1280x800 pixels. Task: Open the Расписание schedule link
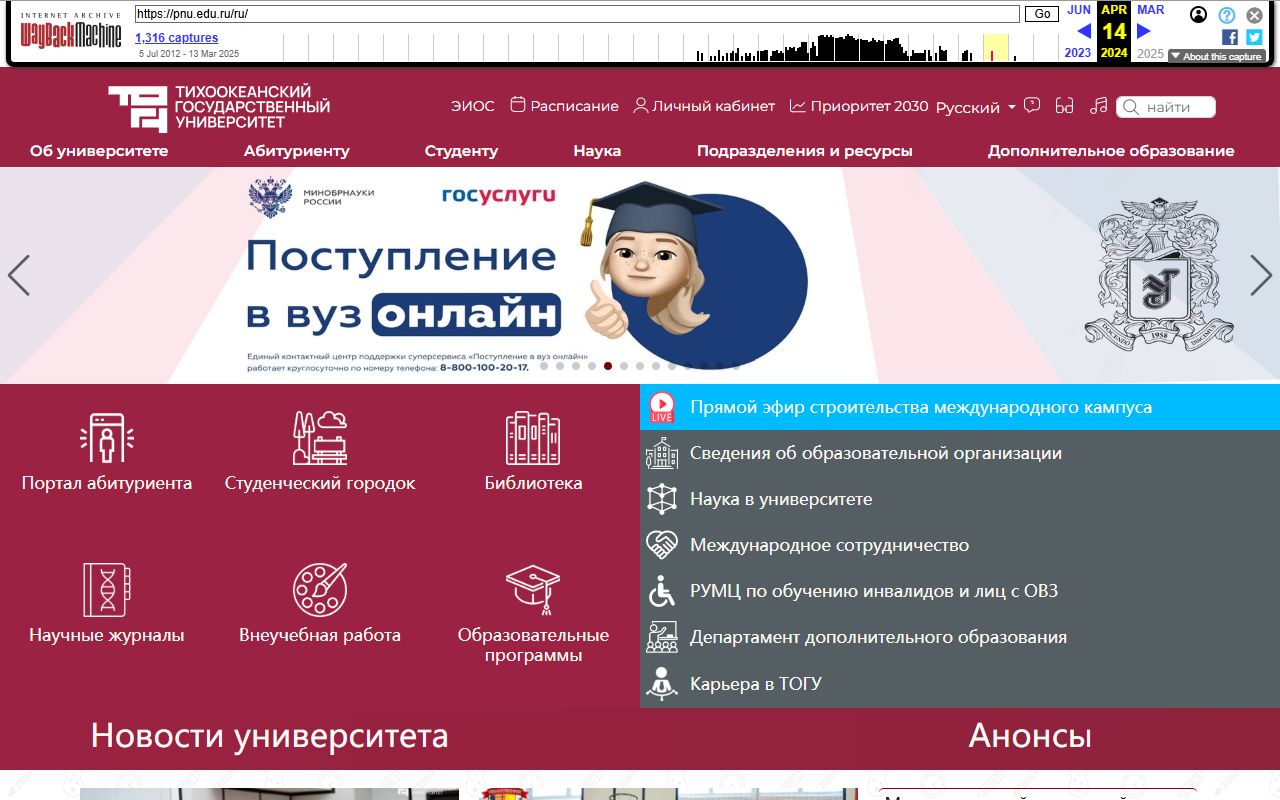[564, 106]
